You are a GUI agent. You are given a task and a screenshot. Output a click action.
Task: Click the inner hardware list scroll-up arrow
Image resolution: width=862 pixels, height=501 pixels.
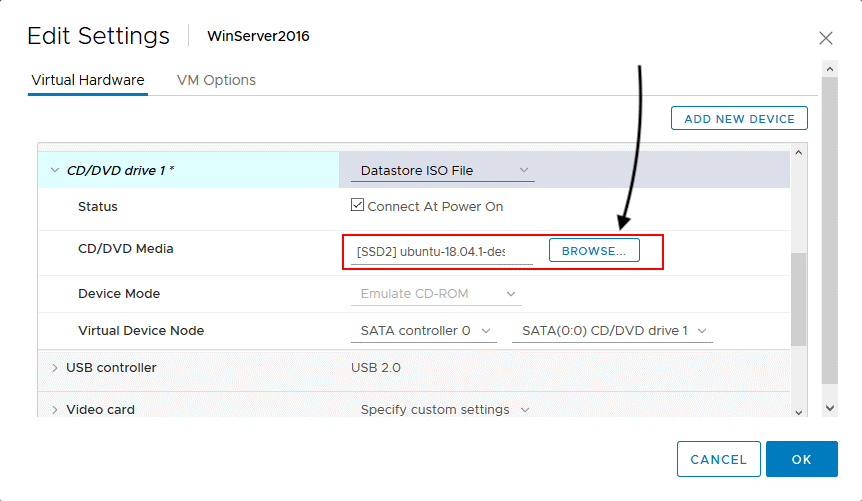(797, 152)
